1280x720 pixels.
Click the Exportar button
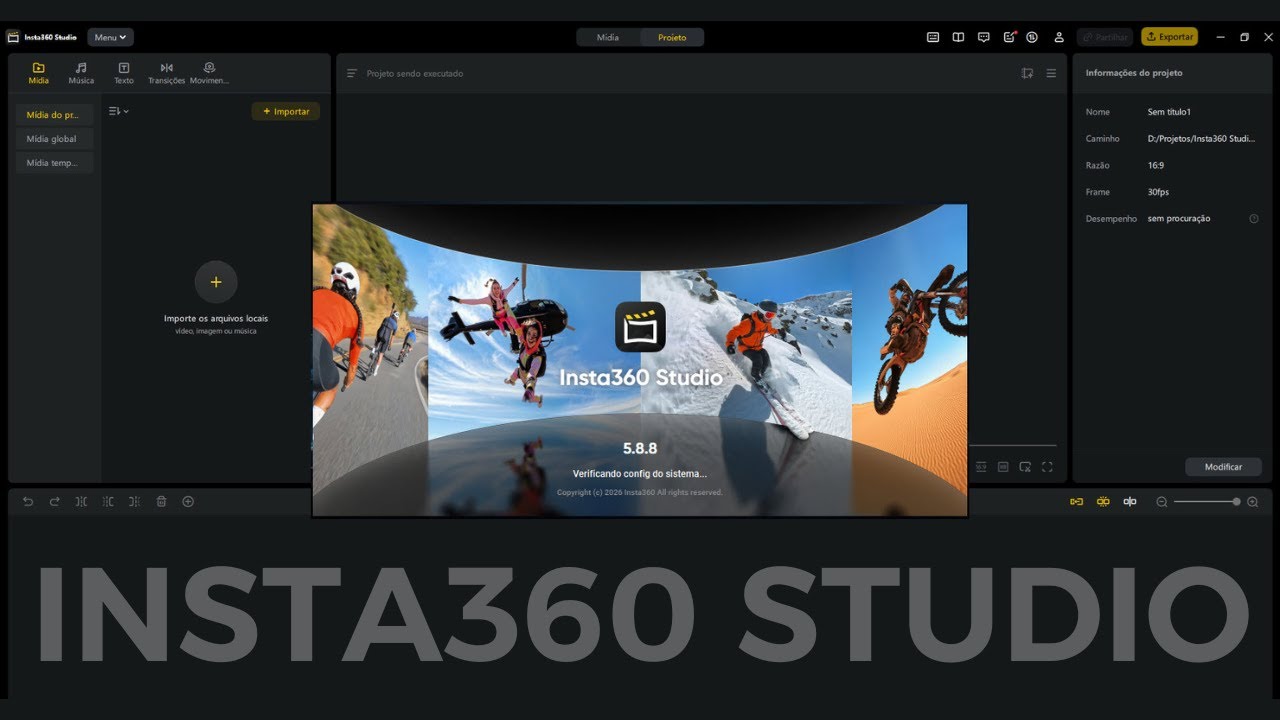pos(1169,37)
